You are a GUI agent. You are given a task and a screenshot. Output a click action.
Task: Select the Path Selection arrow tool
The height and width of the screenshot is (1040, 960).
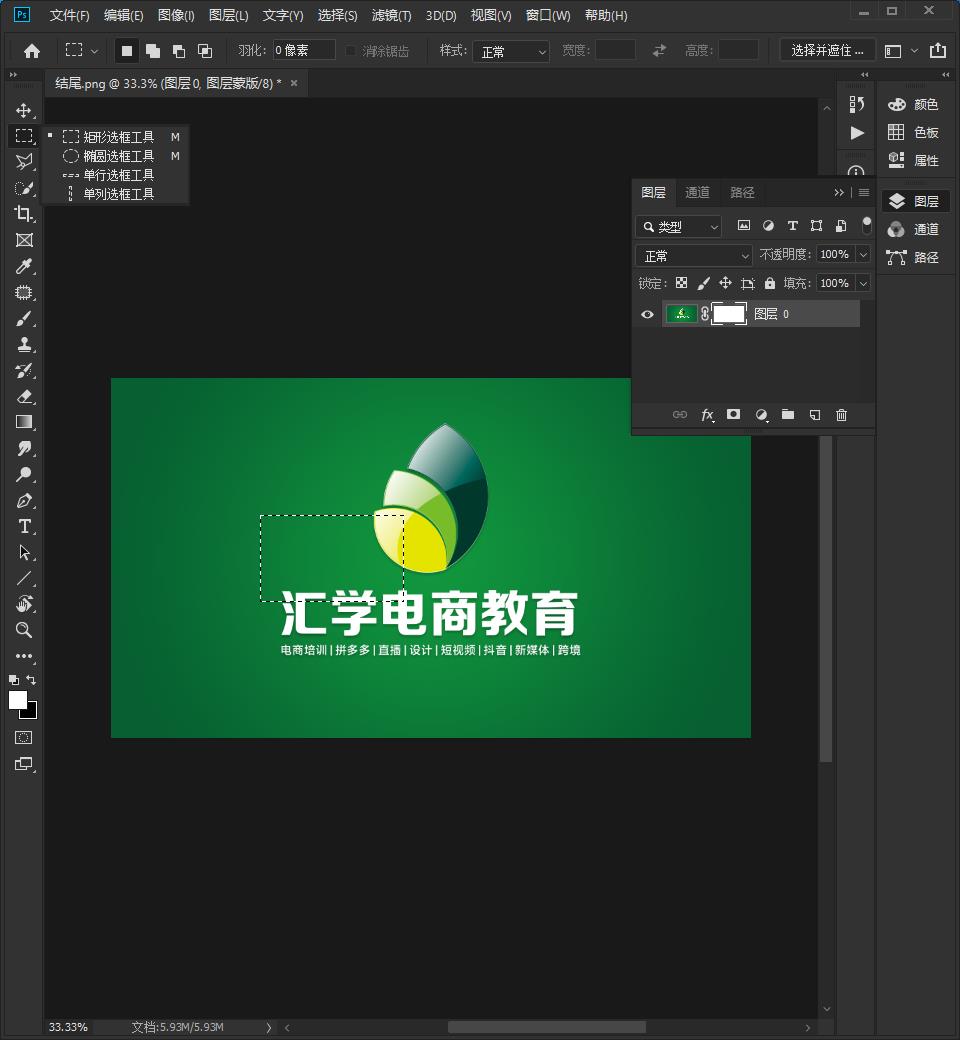pyautogui.click(x=24, y=552)
